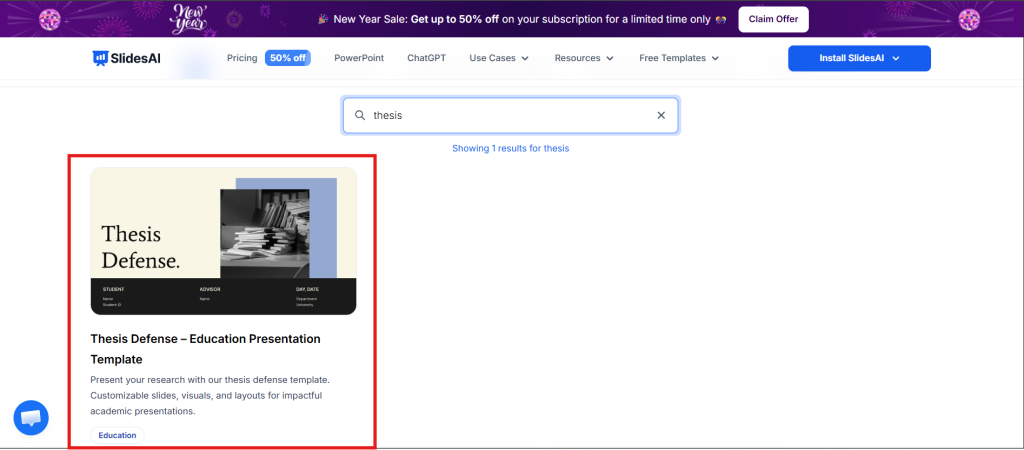1024x450 pixels.
Task: Focus the search box containing thesis
Action: tap(508, 115)
